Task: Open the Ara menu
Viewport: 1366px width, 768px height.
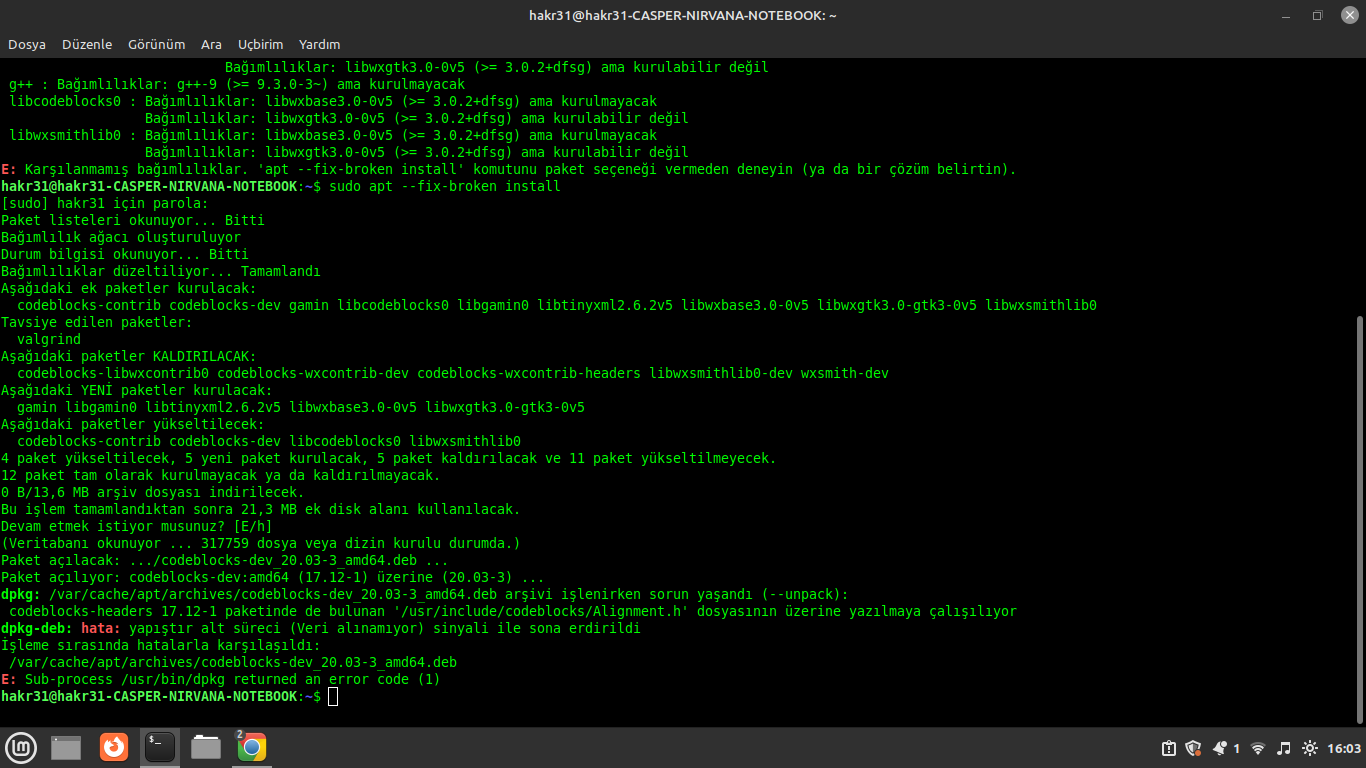Action: pos(211,44)
